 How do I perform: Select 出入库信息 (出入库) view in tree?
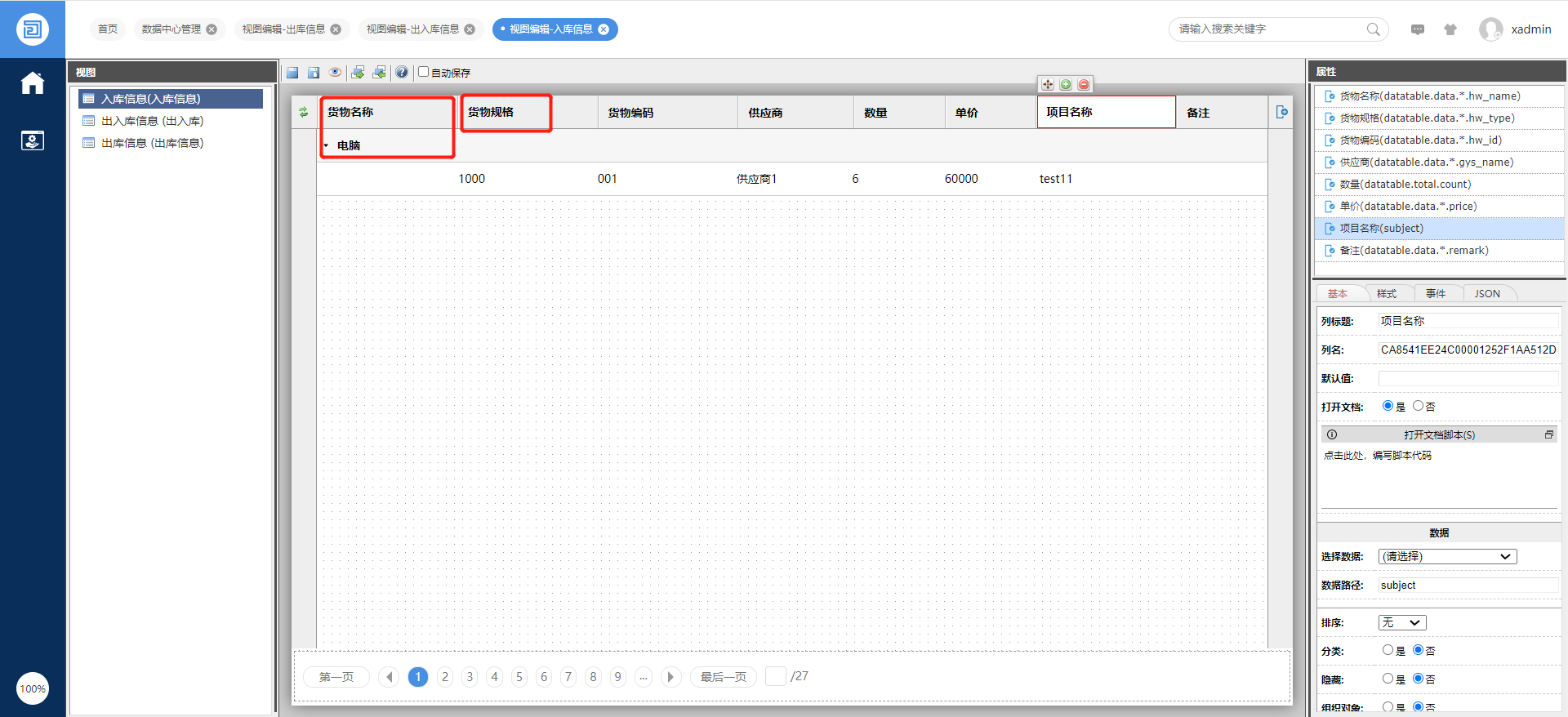coord(171,121)
